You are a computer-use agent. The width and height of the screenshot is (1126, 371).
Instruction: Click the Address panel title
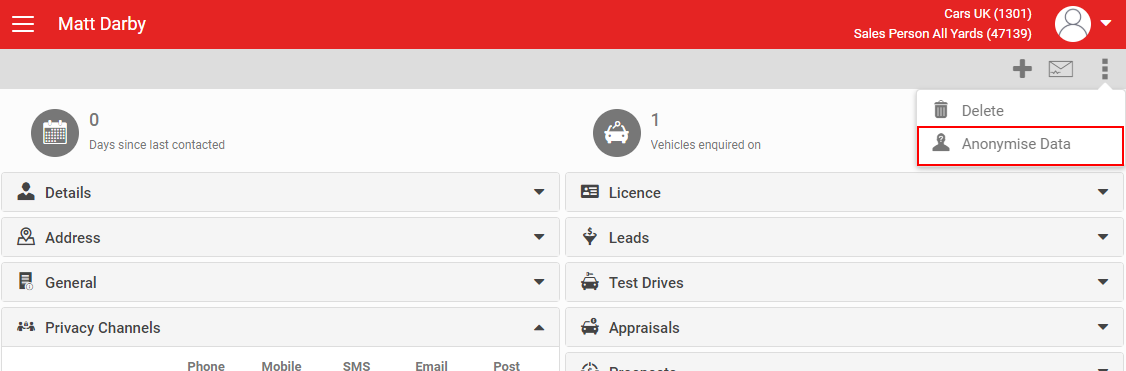[x=73, y=238]
